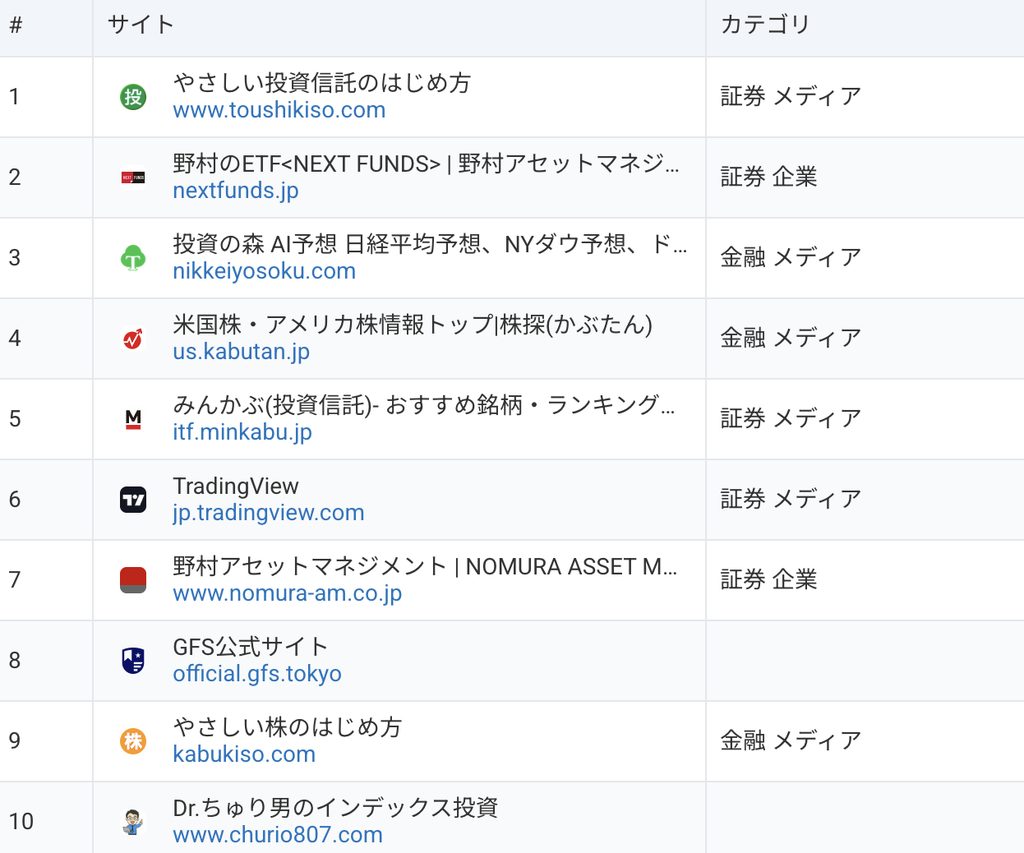Open us.kabutan.jp link
Viewport: 1024px width, 853px height.
pyautogui.click(x=241, y=351)
